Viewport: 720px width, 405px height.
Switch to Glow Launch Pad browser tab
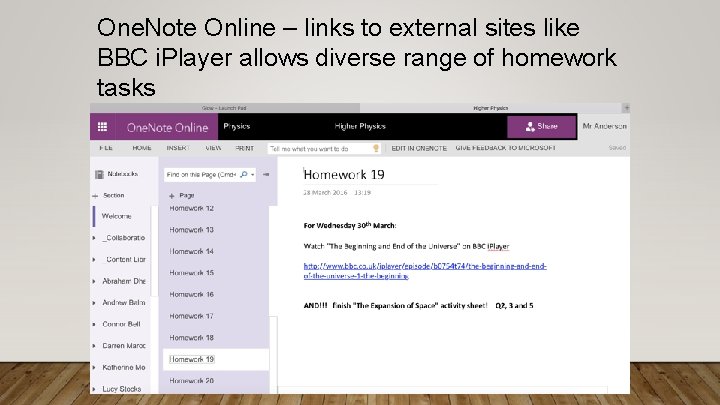225,108
